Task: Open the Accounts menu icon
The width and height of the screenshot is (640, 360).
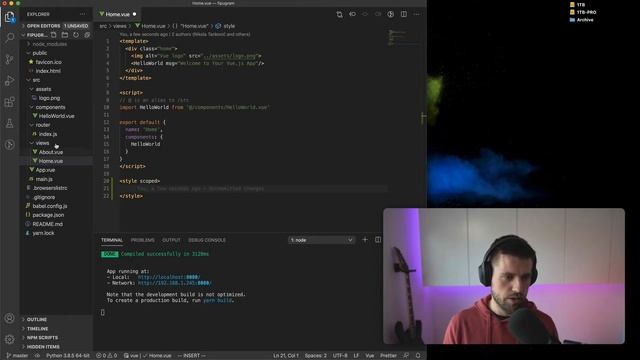Action: (x=9, y=318)
